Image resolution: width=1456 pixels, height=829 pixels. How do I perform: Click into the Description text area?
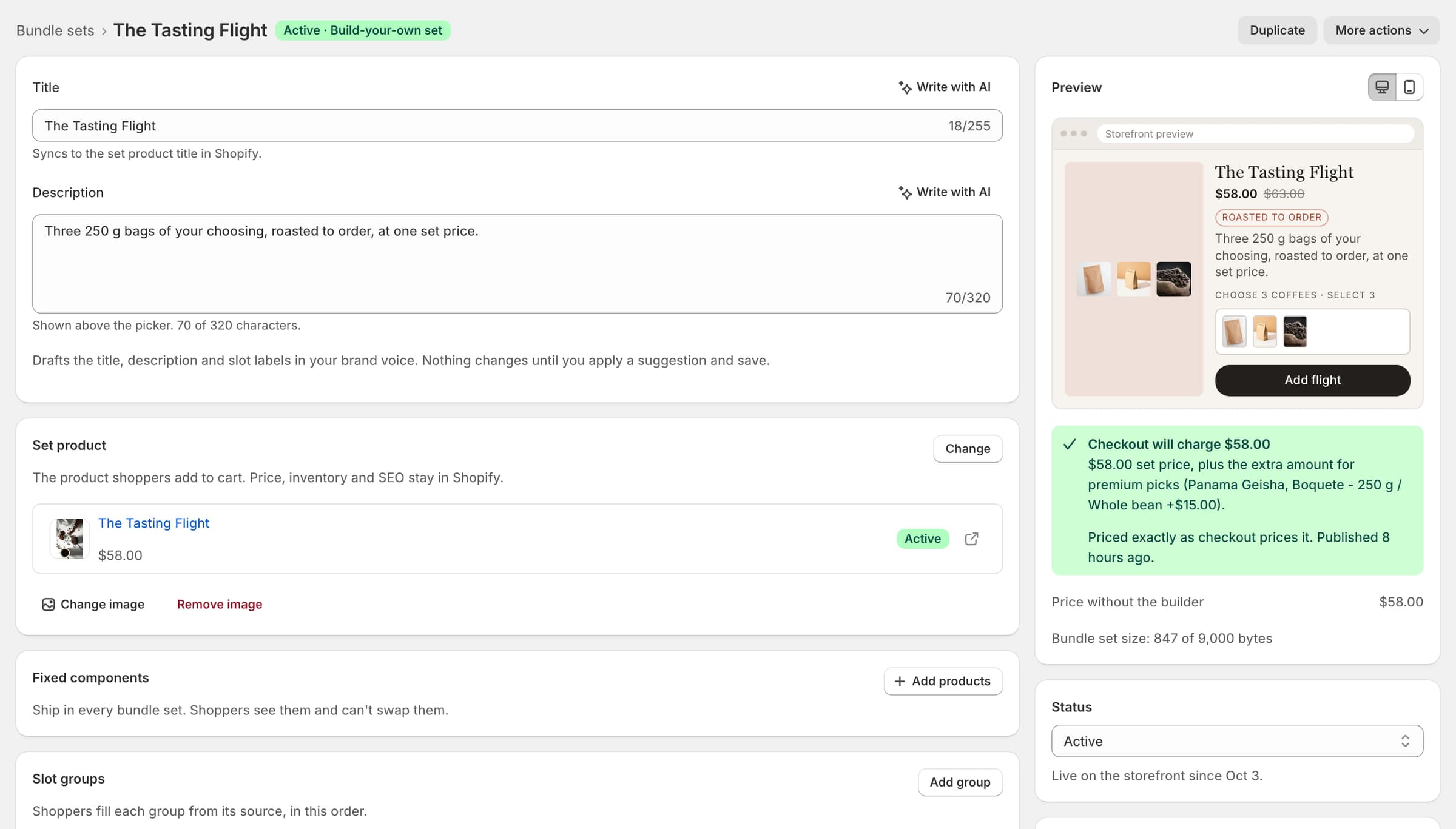(517, 264)
